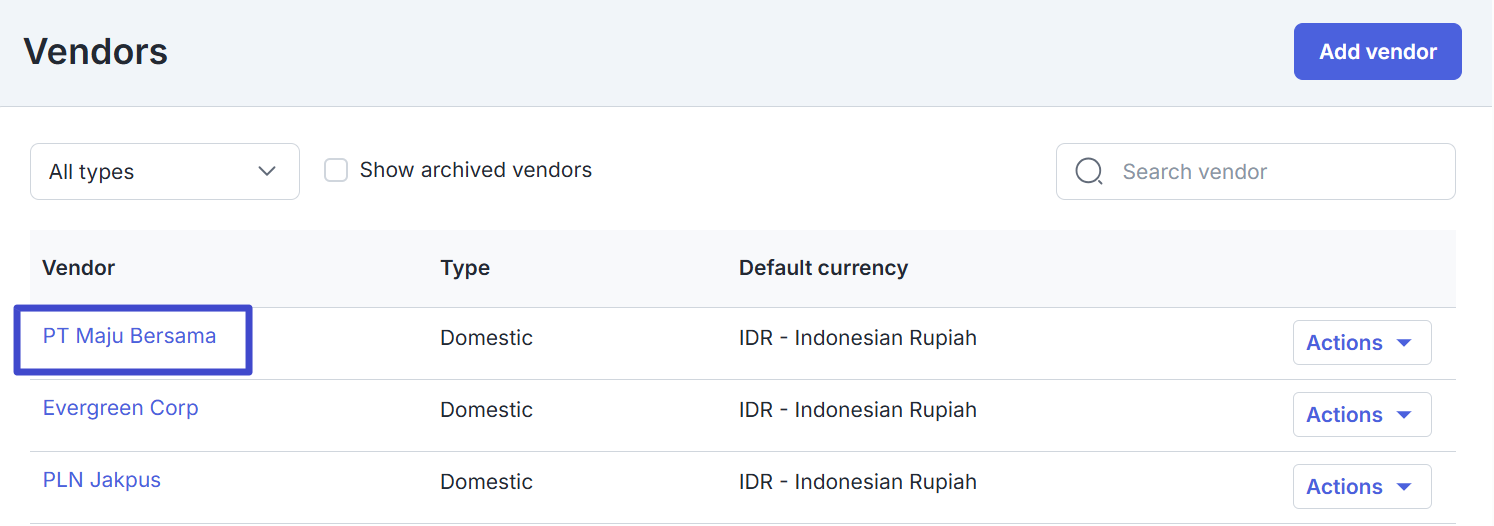Click the Vendor column header
The image size is (1494, 526).
(78, 268)
